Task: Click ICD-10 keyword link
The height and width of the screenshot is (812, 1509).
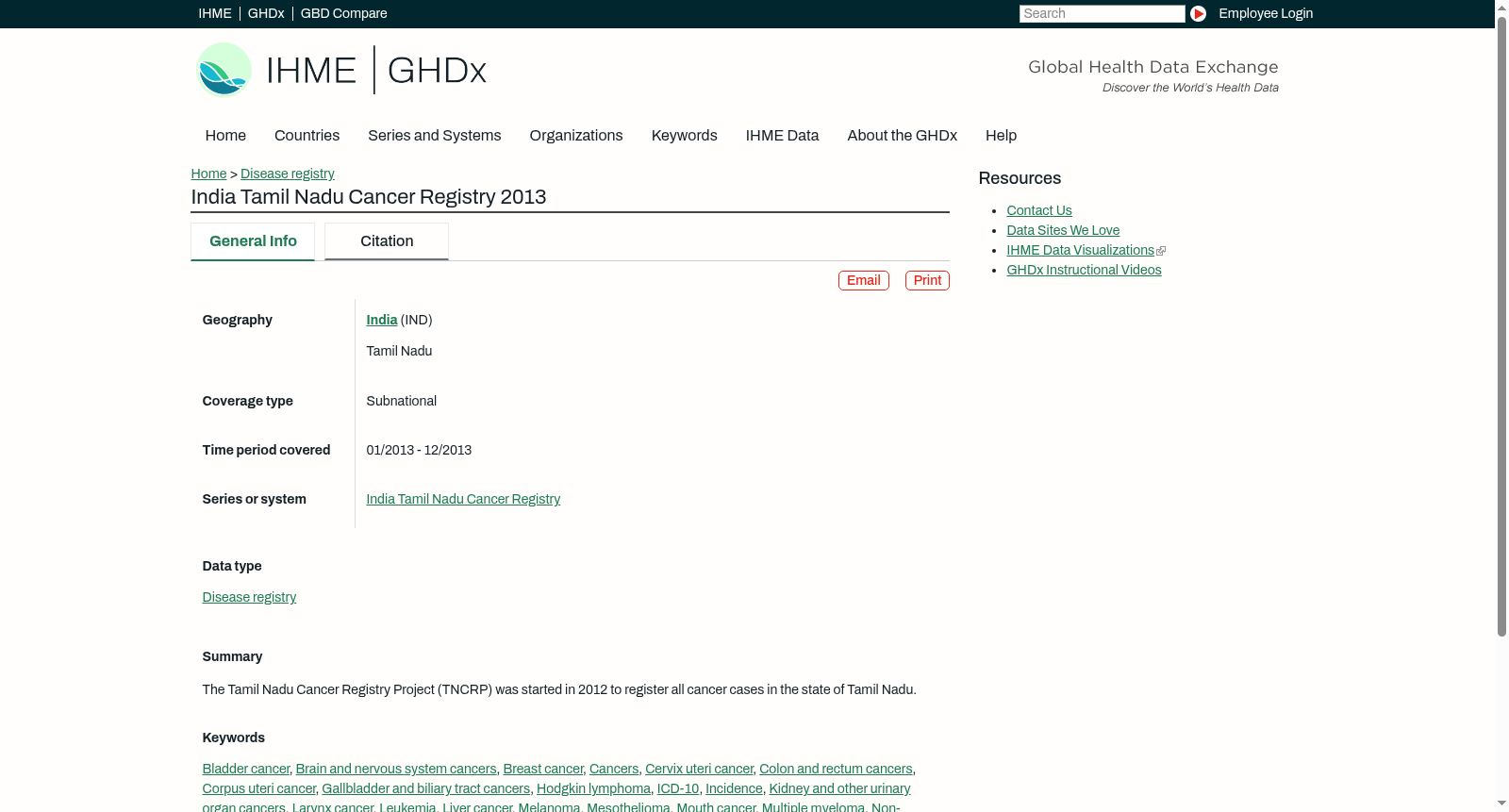Action: tap(678, 788)
